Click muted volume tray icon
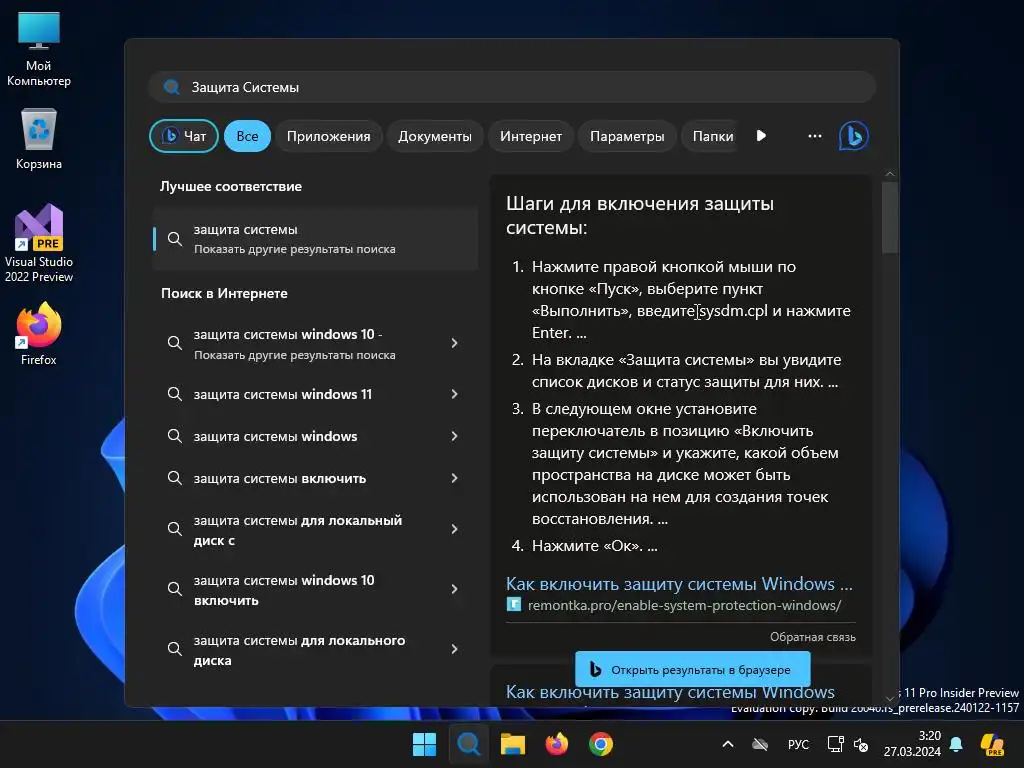 pos(861,744)
